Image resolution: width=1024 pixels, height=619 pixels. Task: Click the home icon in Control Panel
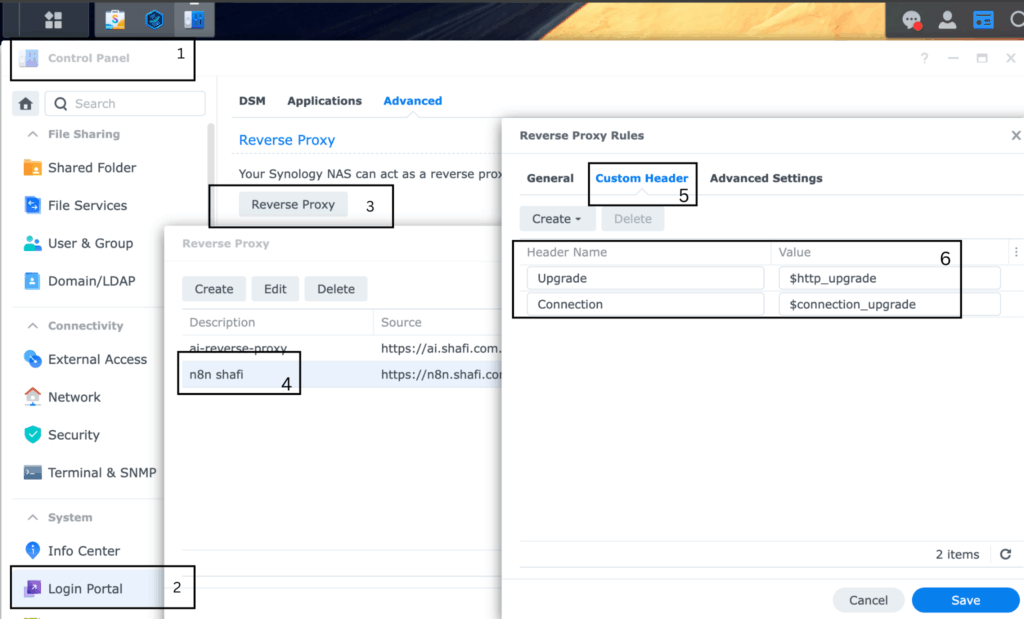point(27,104)
